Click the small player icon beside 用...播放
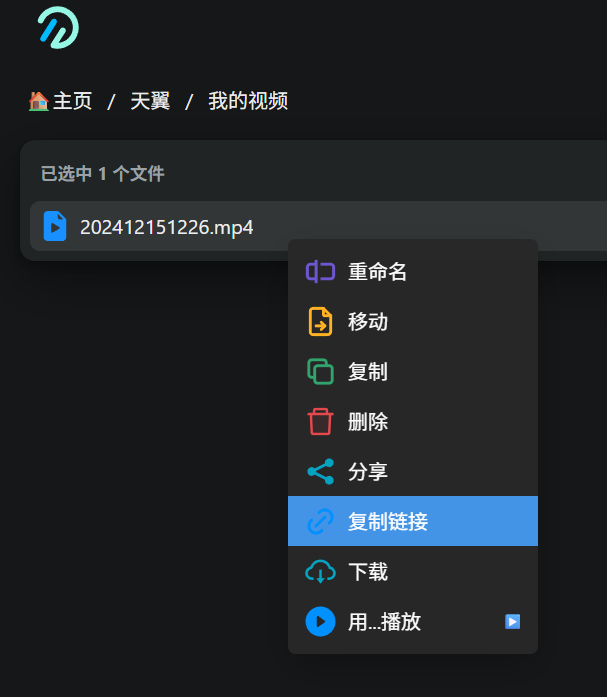 click(x=512, y=622)
